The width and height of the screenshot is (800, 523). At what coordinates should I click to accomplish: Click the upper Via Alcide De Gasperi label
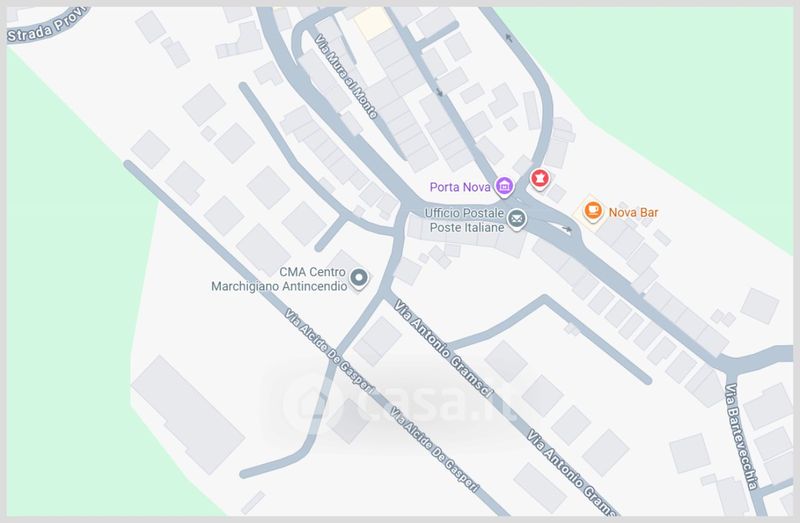click(330, 350)
